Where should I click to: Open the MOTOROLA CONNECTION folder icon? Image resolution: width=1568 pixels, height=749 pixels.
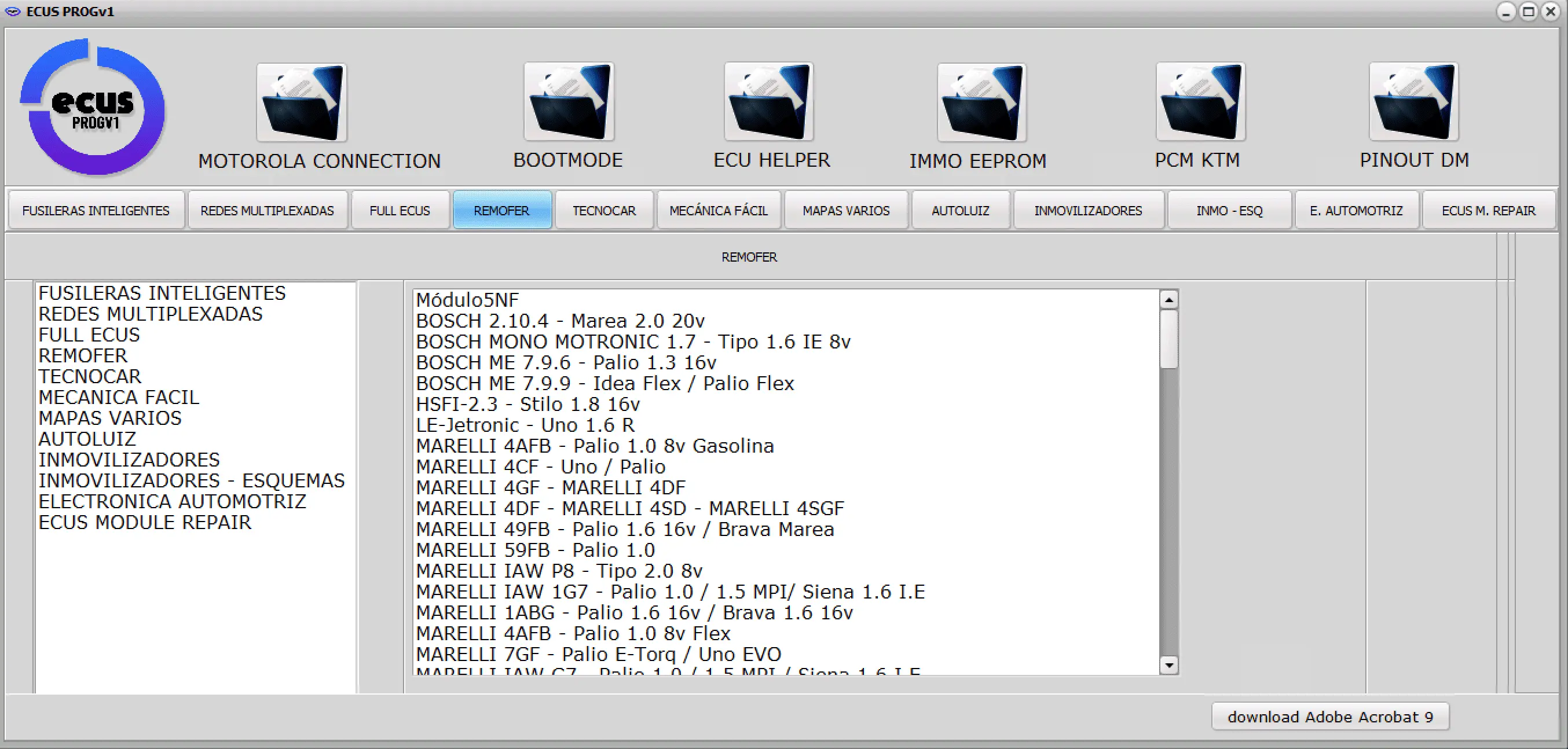tap(301, 102)
